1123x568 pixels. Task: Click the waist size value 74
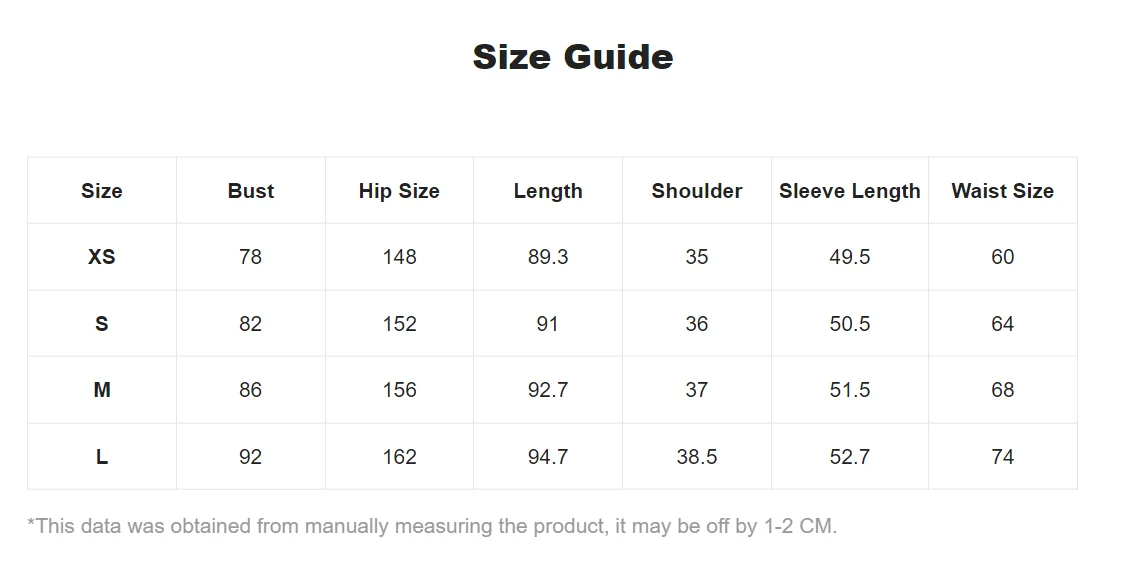coord(1002,457)
